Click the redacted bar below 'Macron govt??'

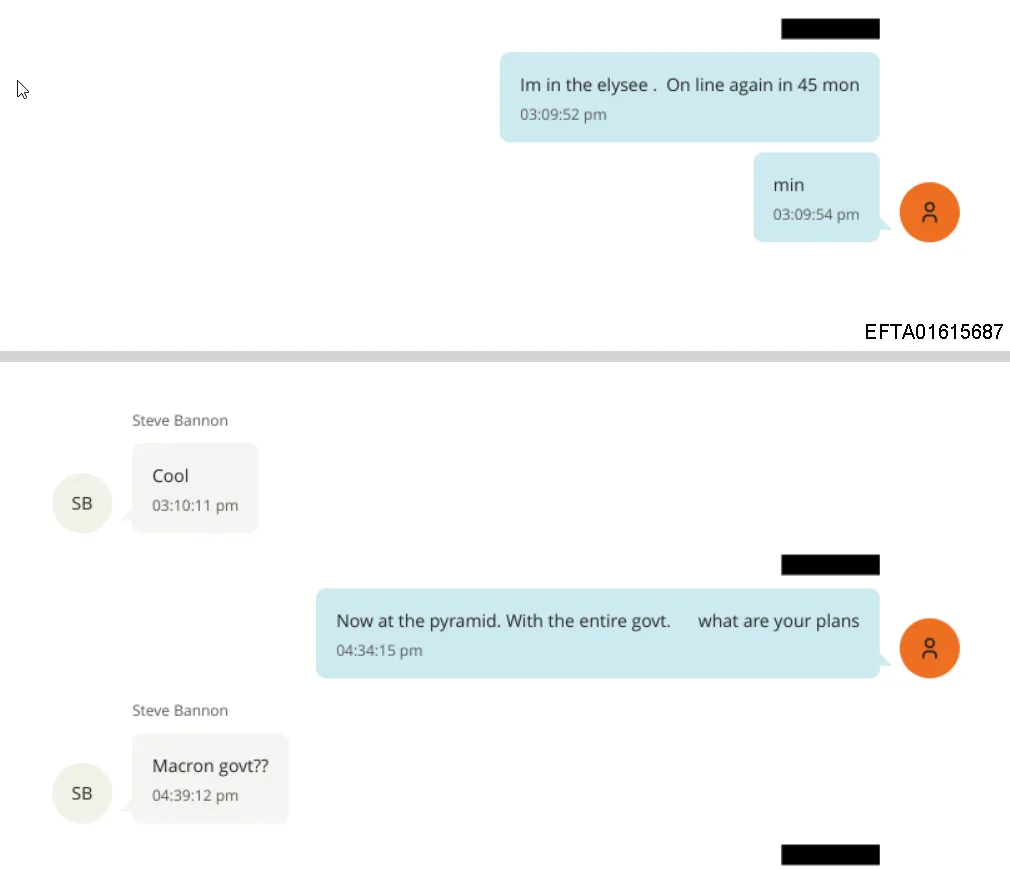(x=830, y=855)
